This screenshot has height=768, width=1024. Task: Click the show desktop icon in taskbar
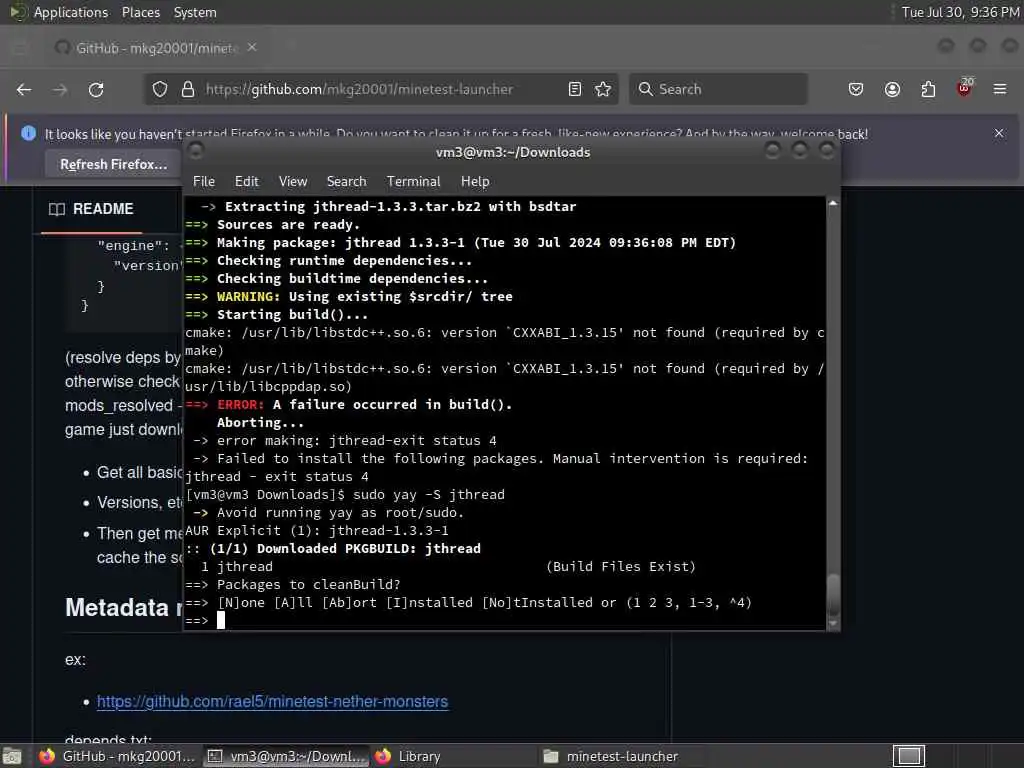pos(12,756)
